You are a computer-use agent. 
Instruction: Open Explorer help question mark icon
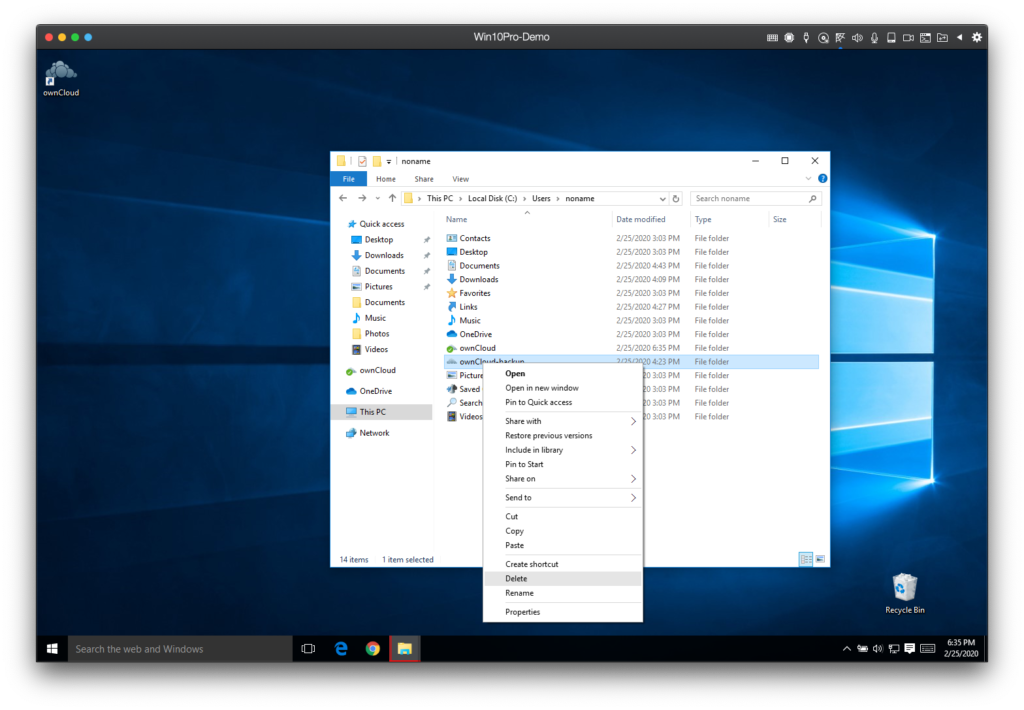(823, 178)
